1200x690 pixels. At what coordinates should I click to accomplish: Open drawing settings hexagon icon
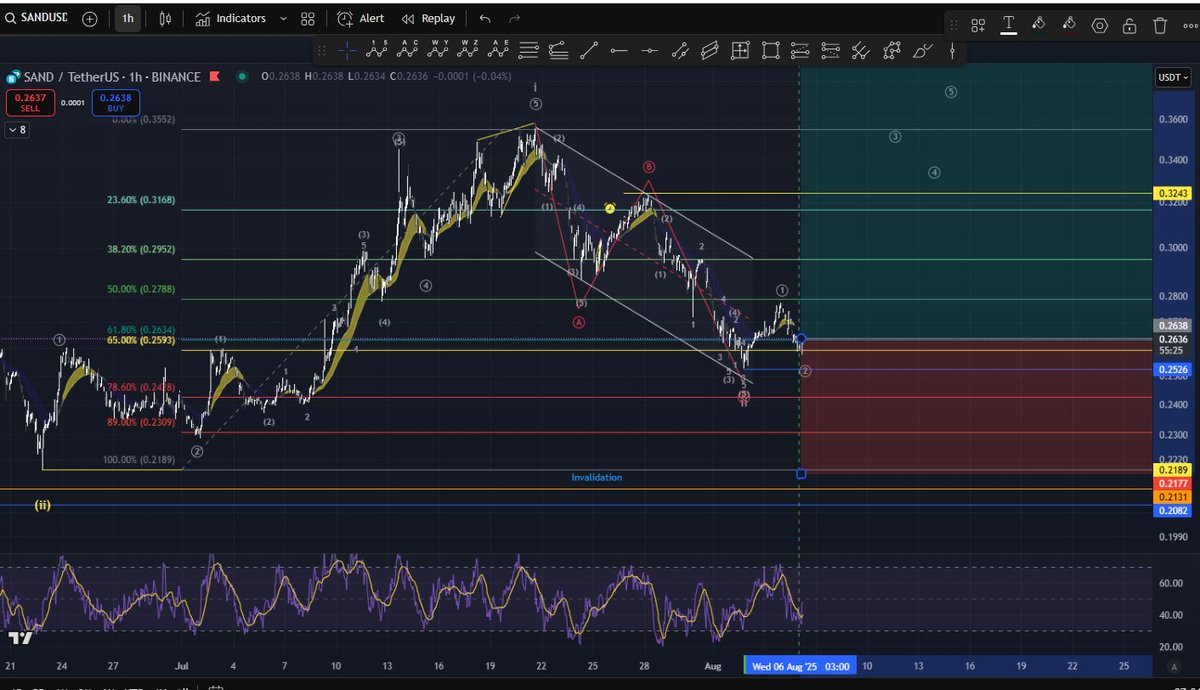pyautogui.click(x=1100, y=25)
